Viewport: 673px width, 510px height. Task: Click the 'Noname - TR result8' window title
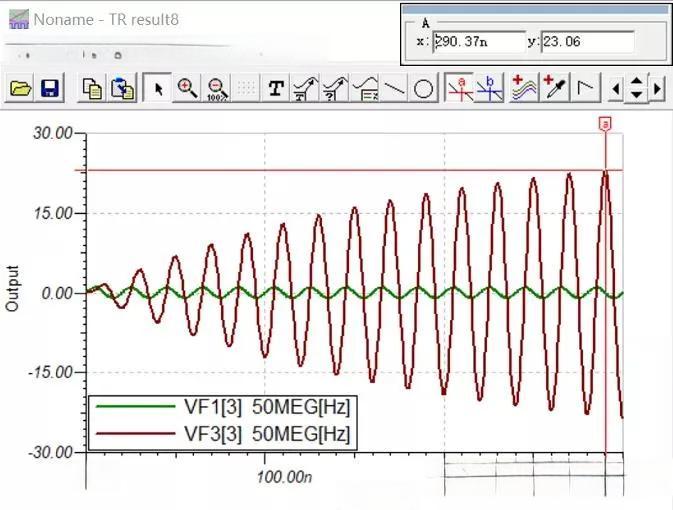(106, 20)
